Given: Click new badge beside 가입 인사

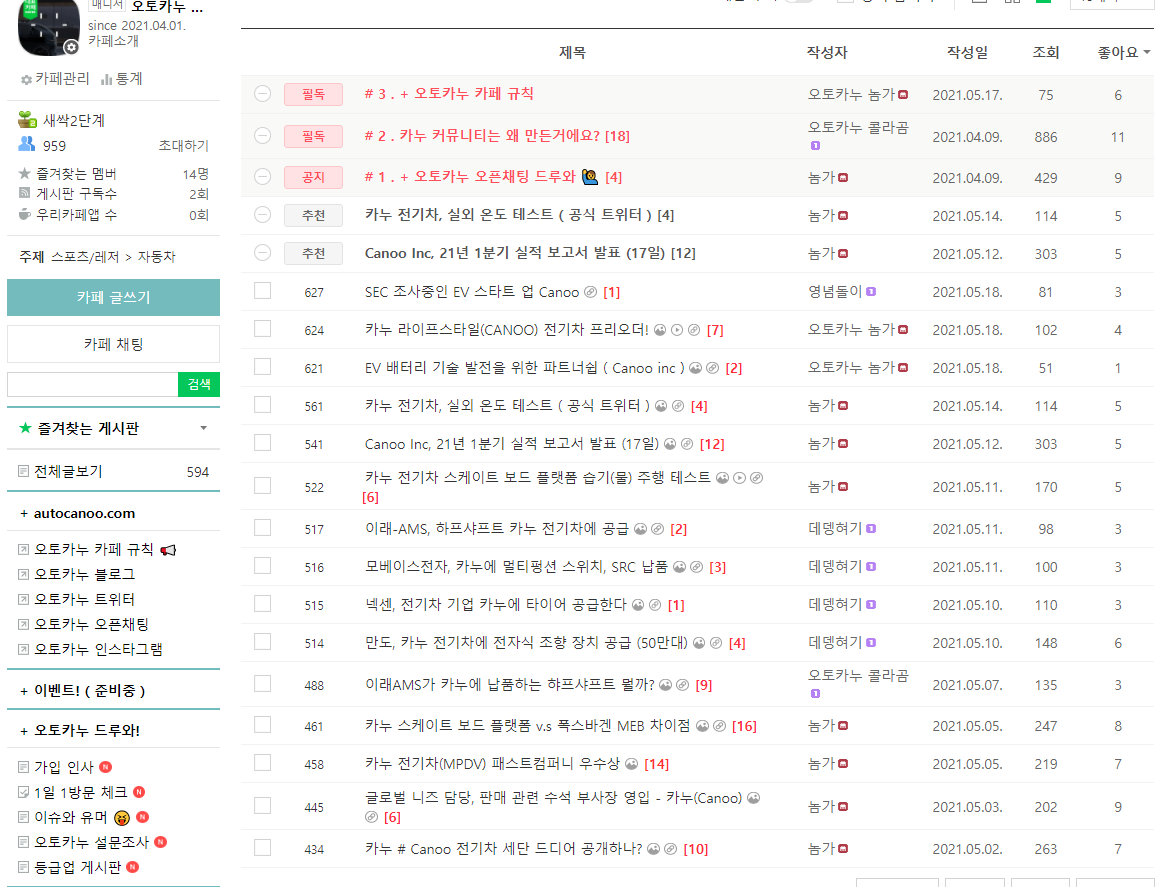Looking at the screenshot, I should pos(106,767).
